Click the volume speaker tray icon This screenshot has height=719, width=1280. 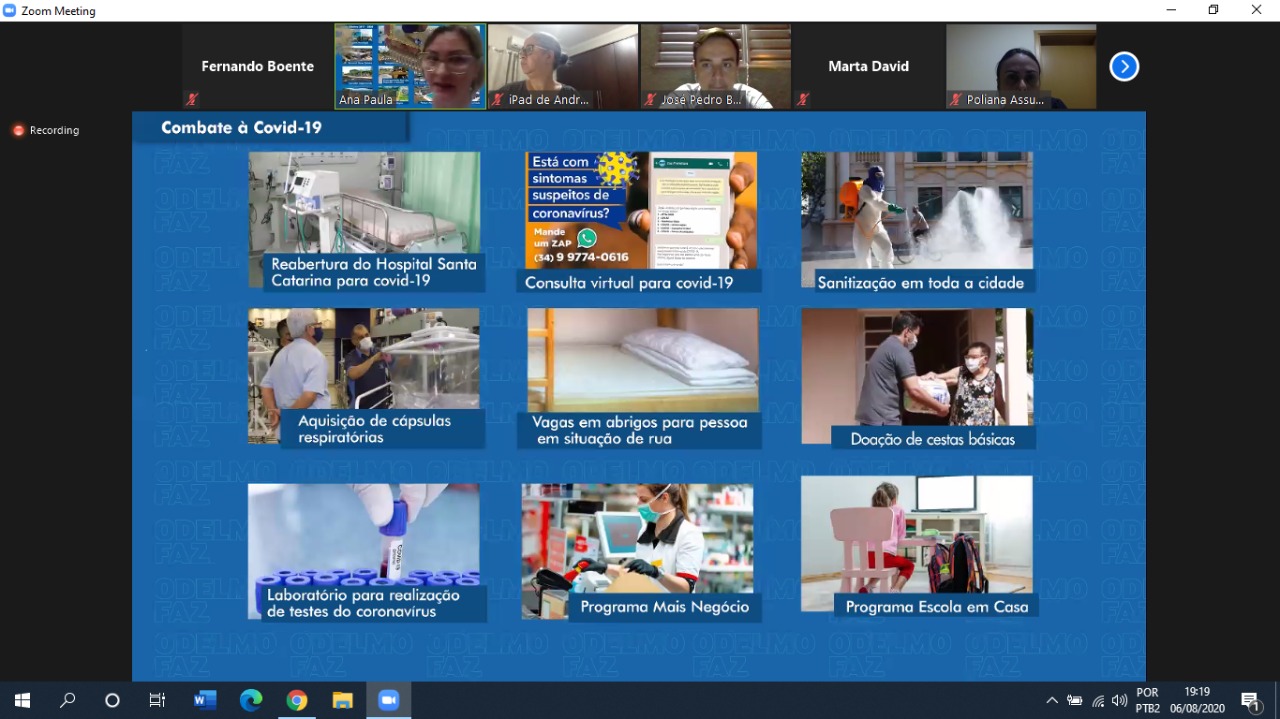tap(1119, 701)
